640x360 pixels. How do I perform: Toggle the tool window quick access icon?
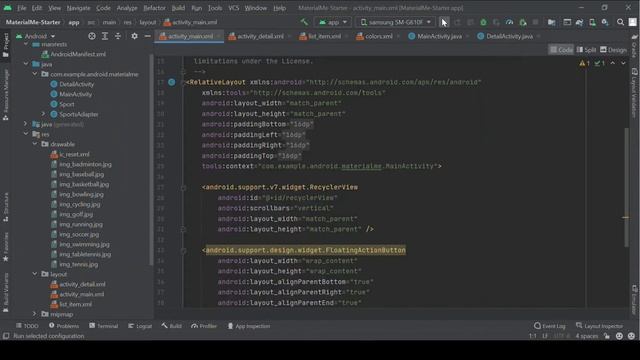click(x=6, y=336)
